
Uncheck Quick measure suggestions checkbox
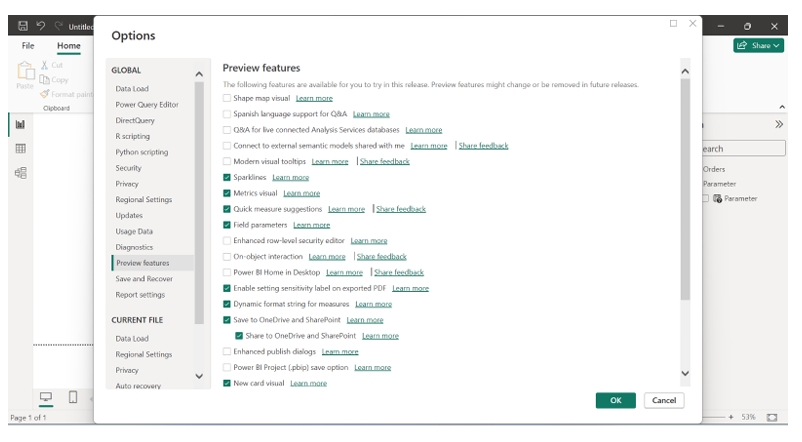tap(227, 209)
